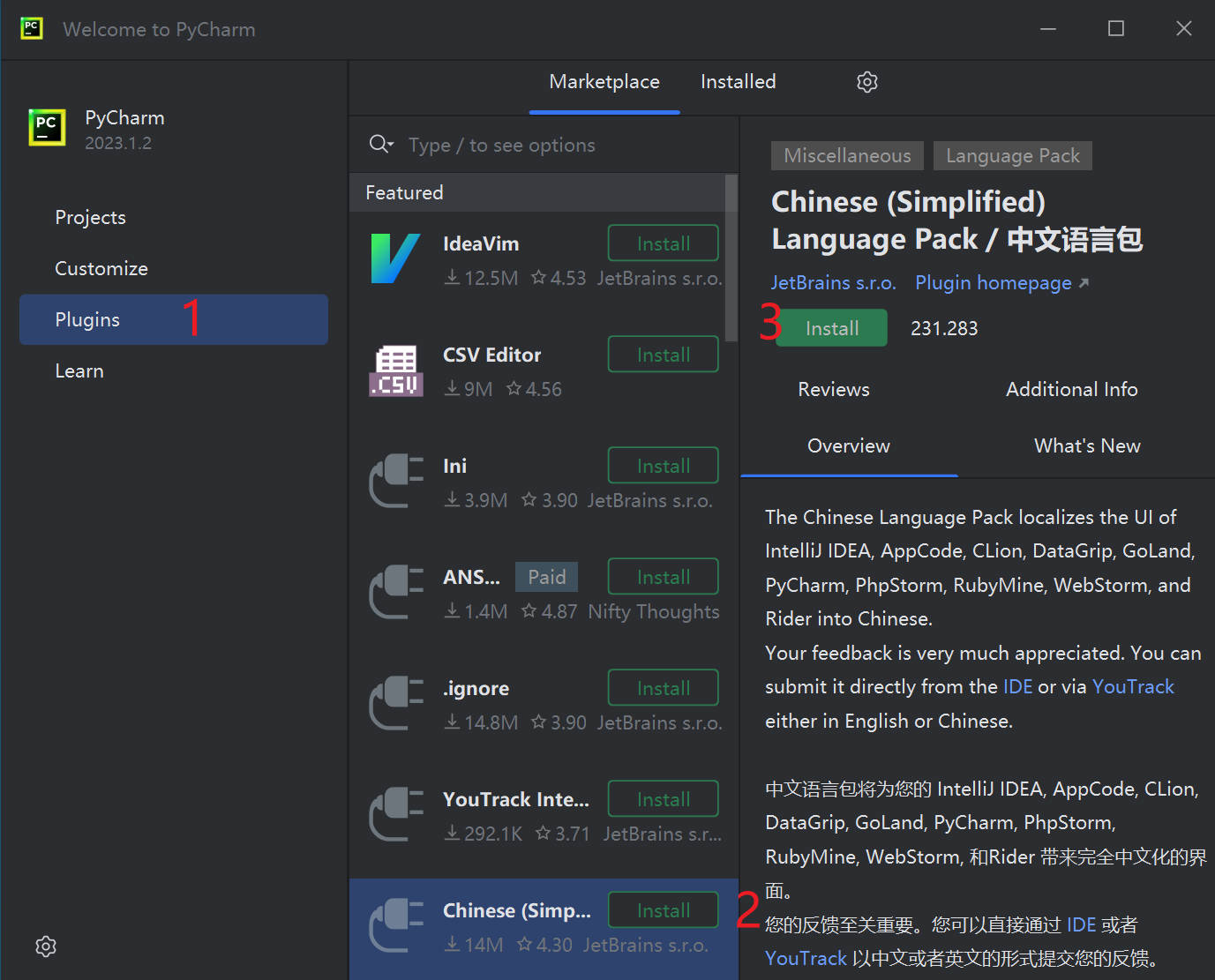1215x980 pixels.
Task: Open the What's New tab
Action: 1087,445
